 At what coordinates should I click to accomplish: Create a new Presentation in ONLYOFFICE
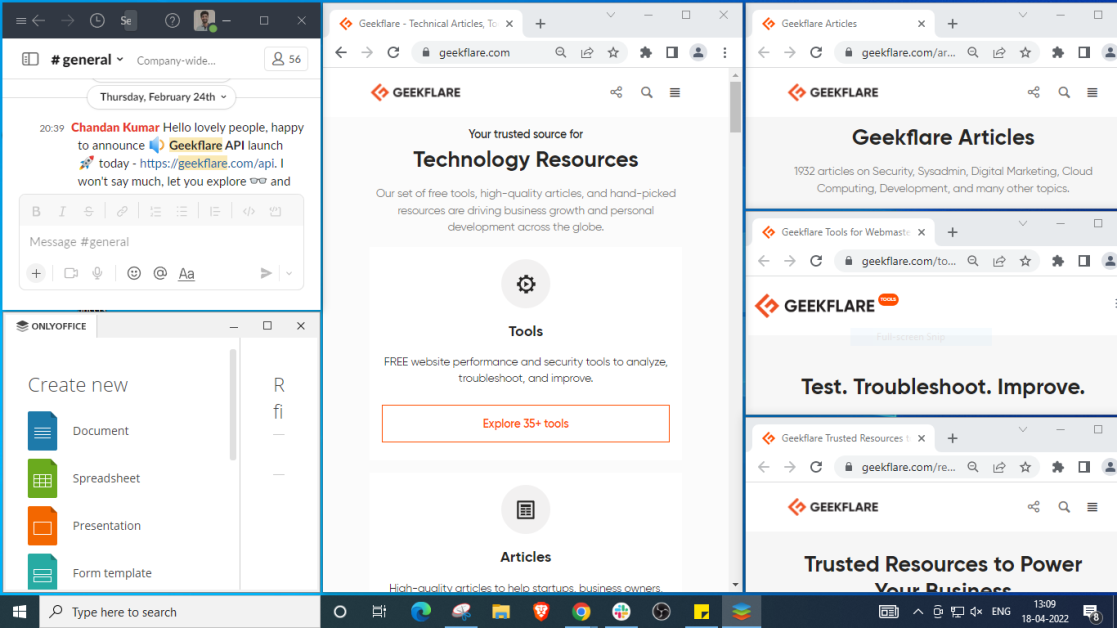pyautogui.click(x=106, y=525)
